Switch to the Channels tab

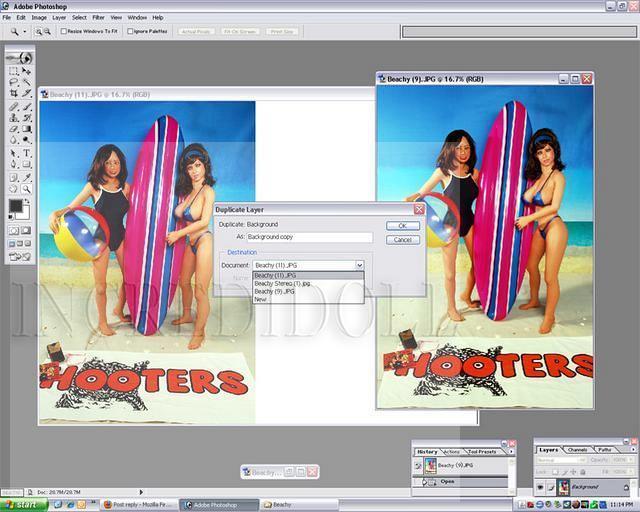tap(578, 450)
